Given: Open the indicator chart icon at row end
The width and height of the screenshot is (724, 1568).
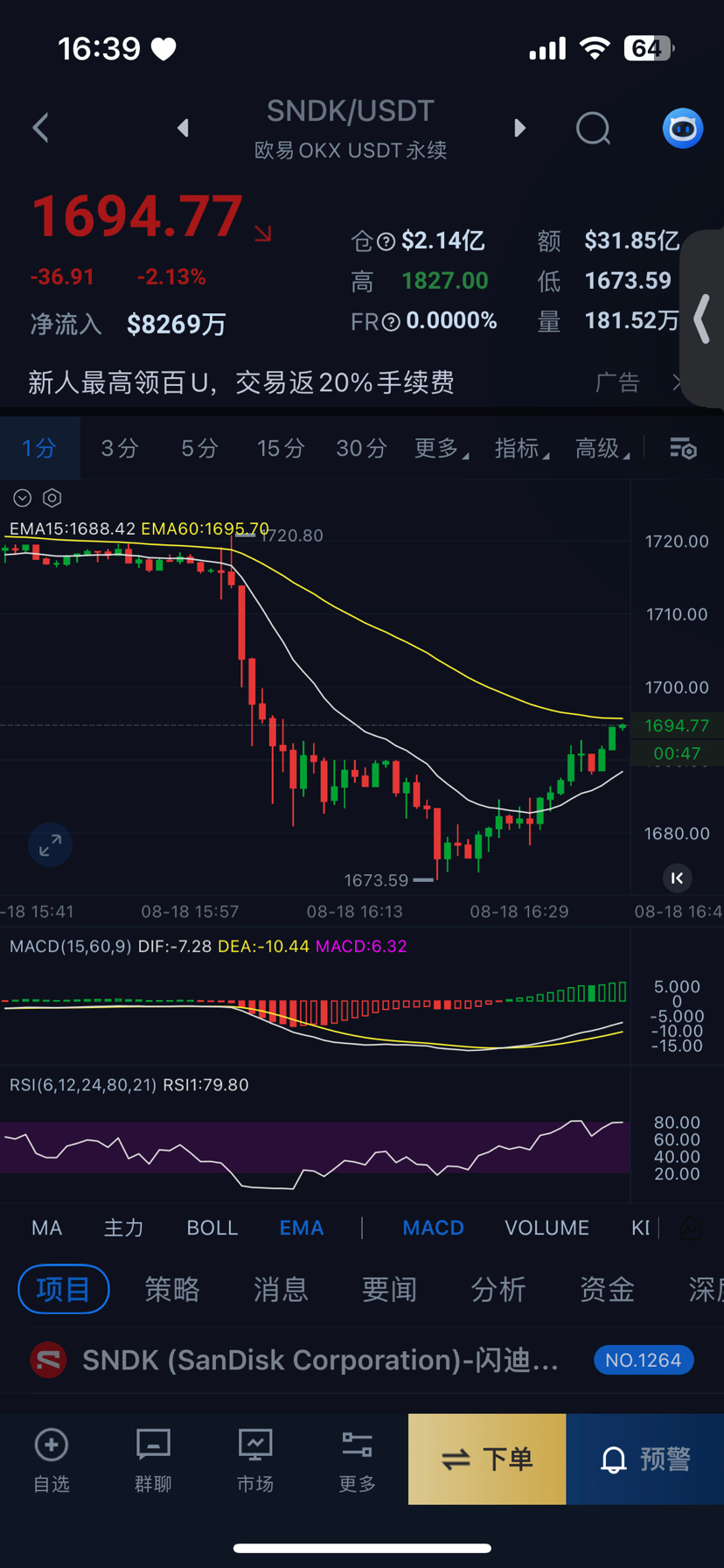Looking at the screenshot, I should point(690,1228).
